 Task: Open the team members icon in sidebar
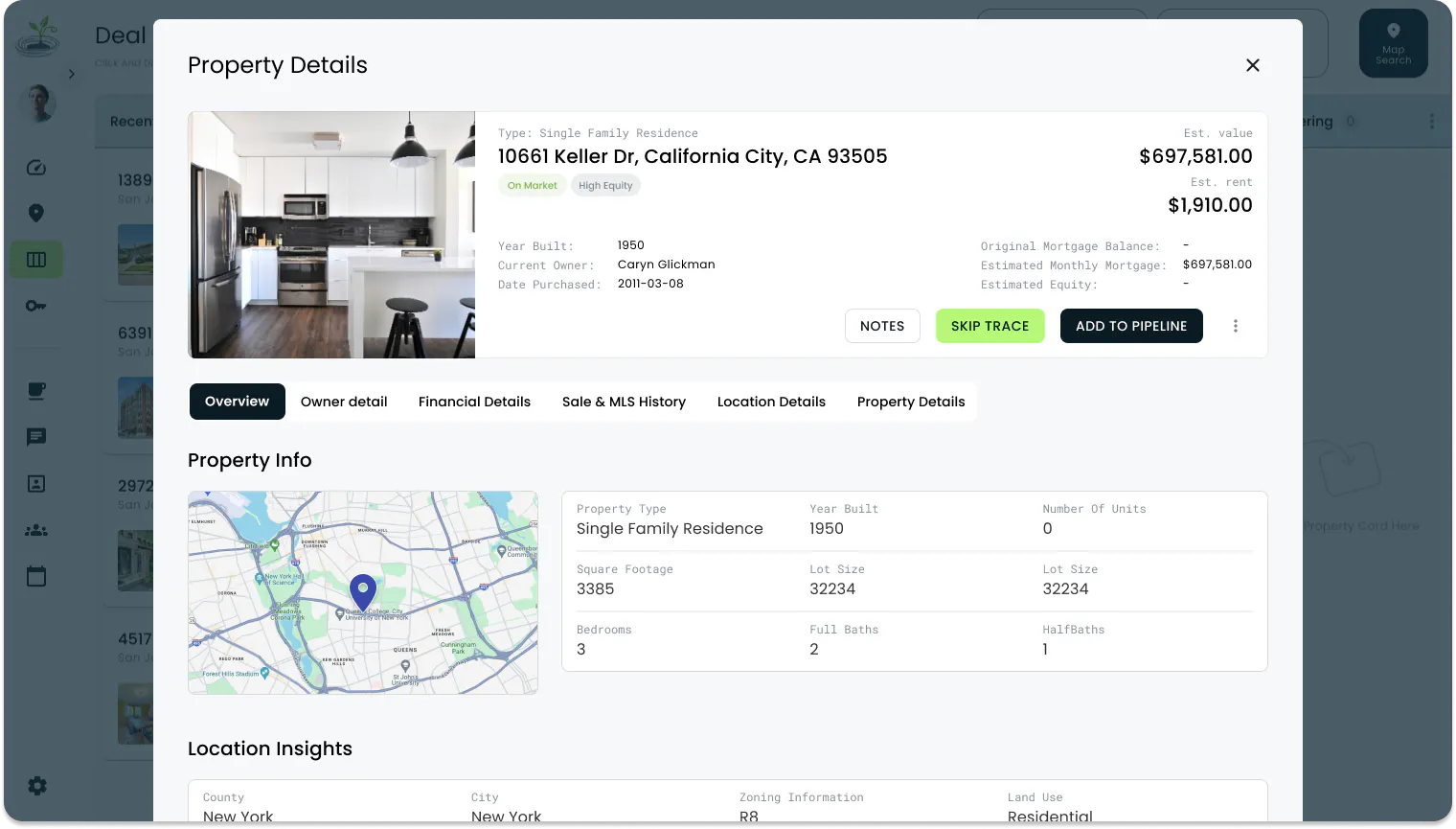36,530
